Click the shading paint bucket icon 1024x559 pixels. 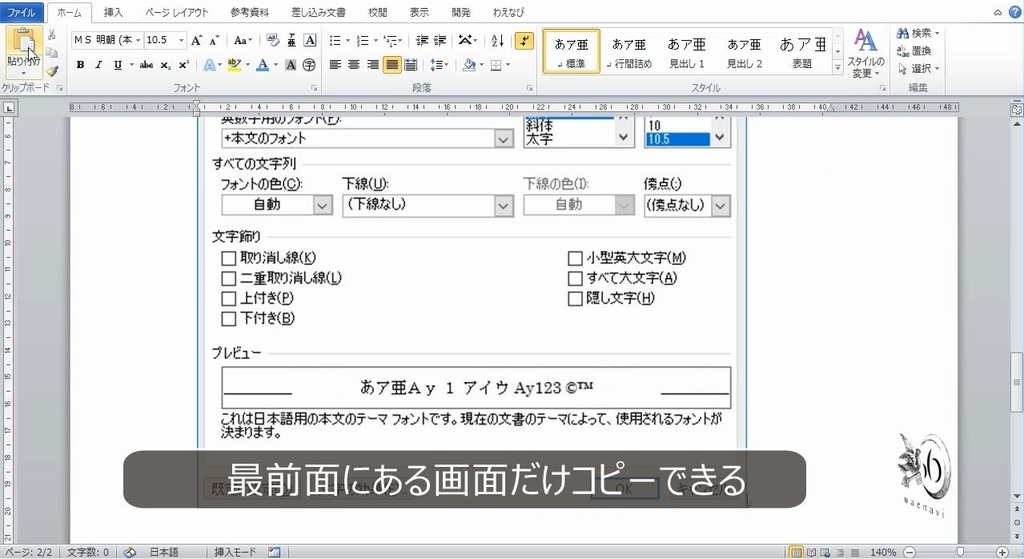click(x=469, y=65)
